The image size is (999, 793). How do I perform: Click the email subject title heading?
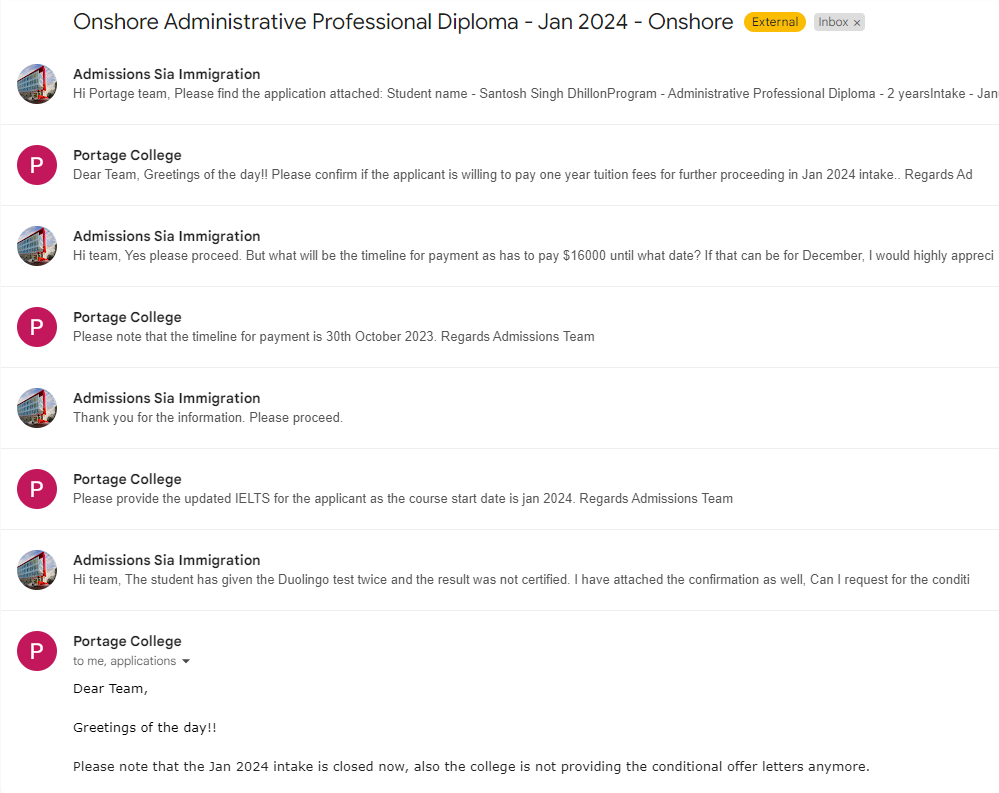coord(403,22)
